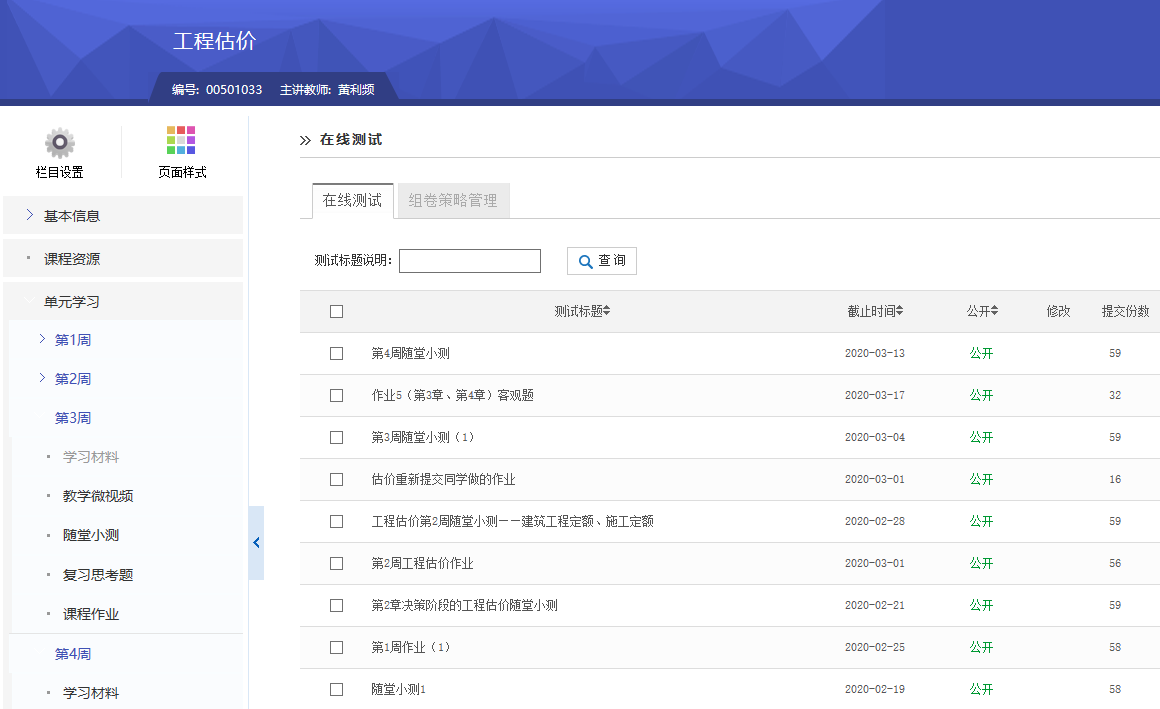The height and width of the screenshot is (709, 1160).
Task: Click the double-chevron icon before 在线测试 heading
Action: pyautogui.click(x=305, y=139)
